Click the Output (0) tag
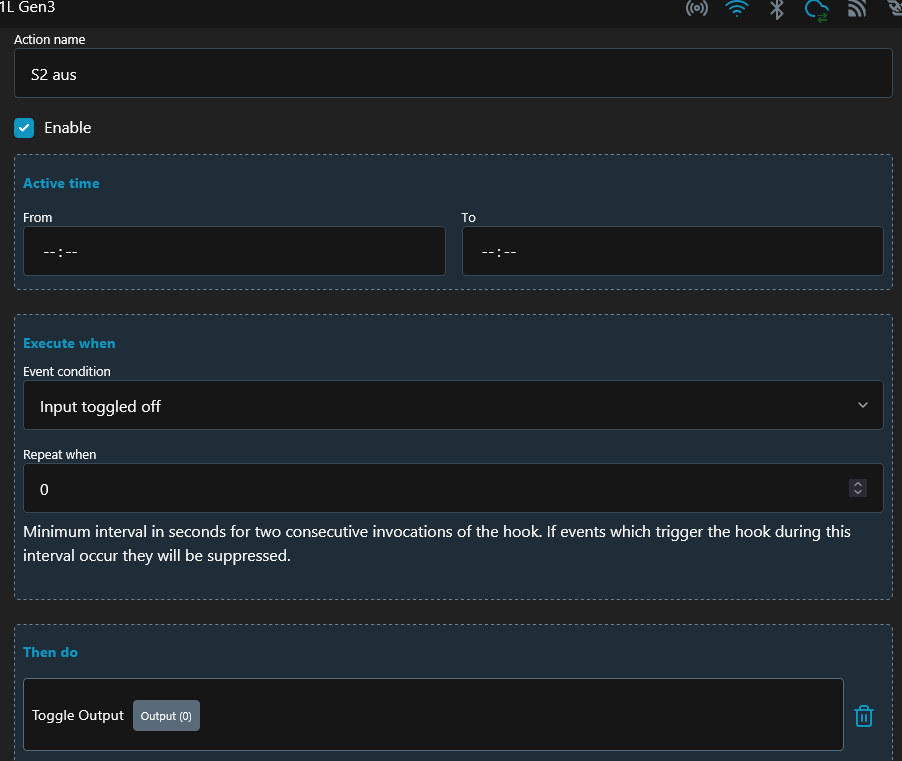 click(x=166, y=716)
